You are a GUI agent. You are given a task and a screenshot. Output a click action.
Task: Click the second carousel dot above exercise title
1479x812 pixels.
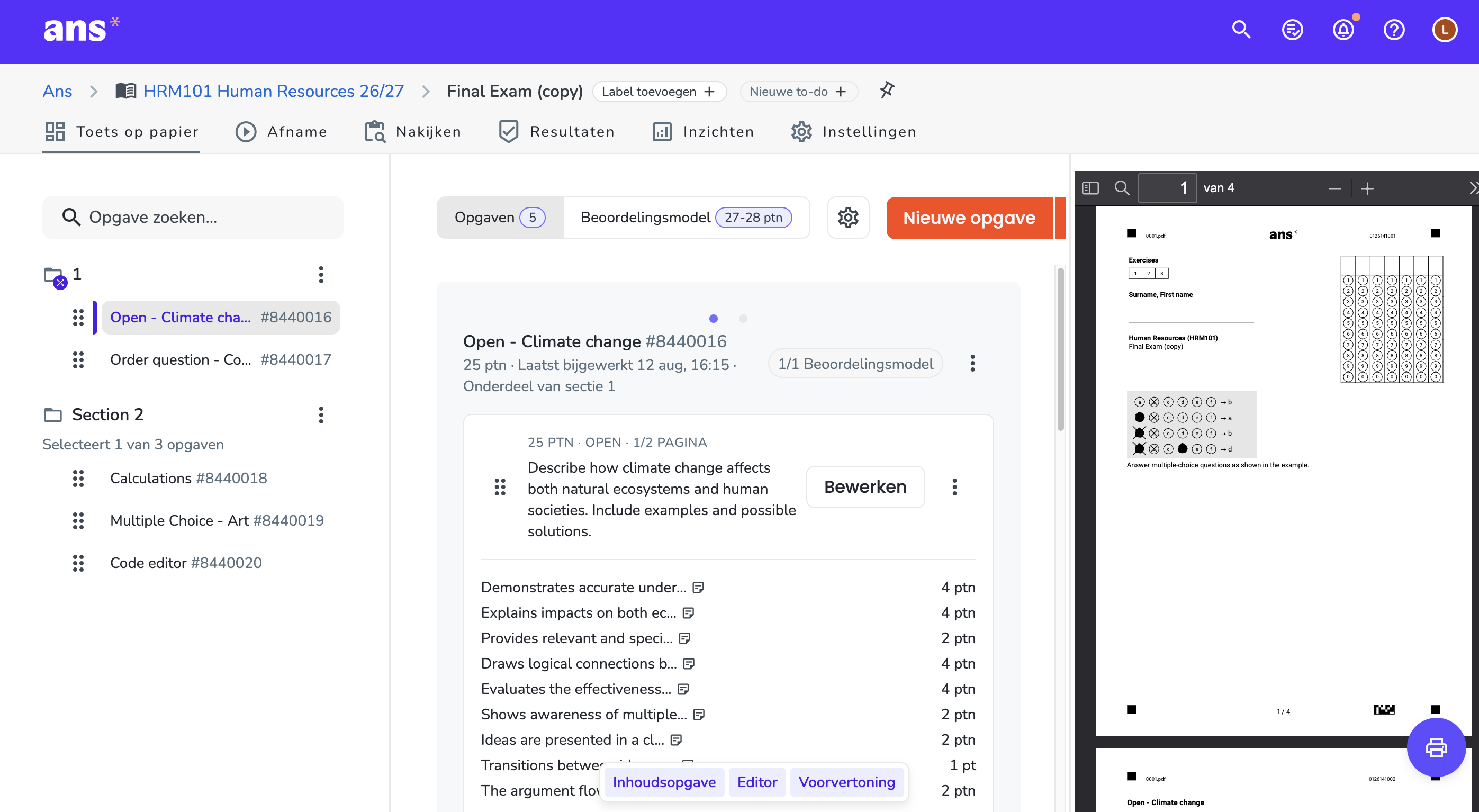[743, 319]
